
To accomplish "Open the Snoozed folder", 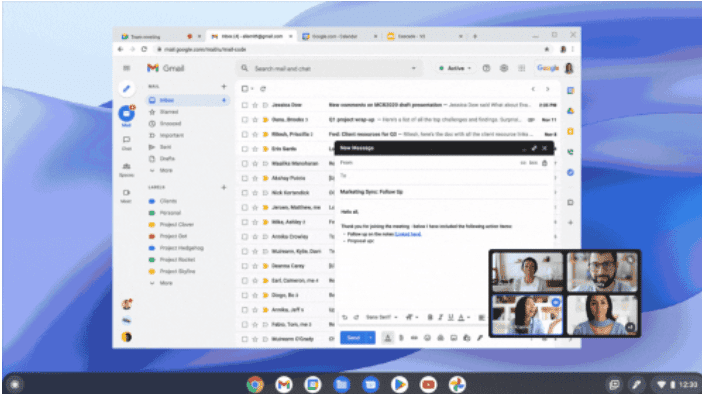I will coord(170,124).
